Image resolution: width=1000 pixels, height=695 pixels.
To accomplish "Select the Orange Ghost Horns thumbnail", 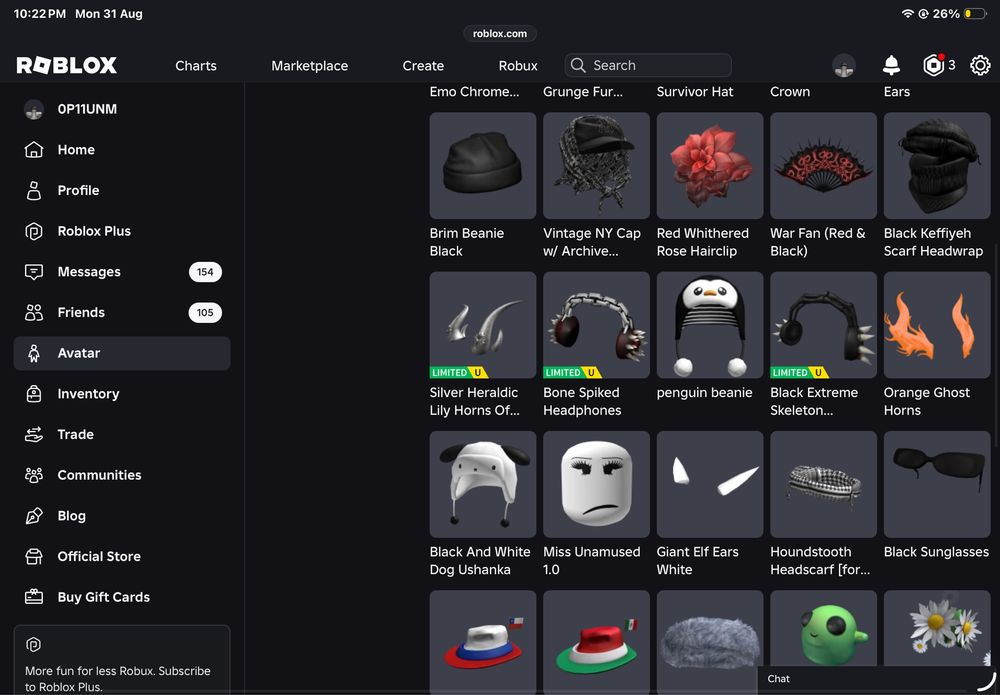I will pos(937,325).
